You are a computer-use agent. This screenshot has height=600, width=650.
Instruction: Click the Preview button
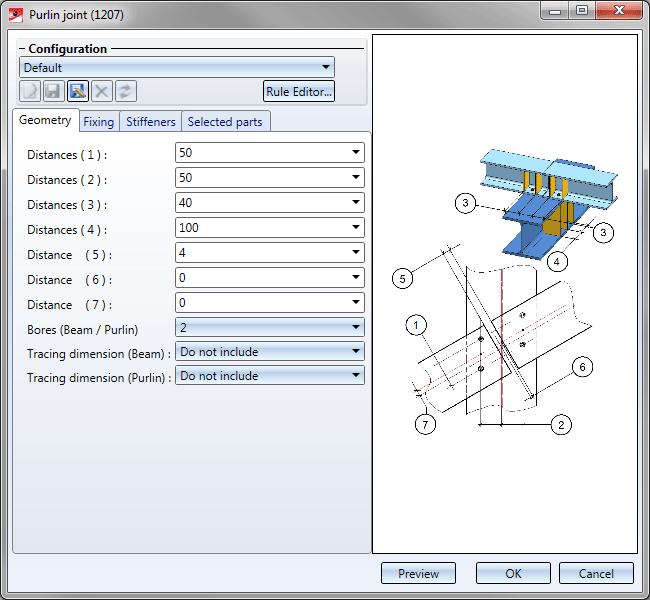click(418, 573)
